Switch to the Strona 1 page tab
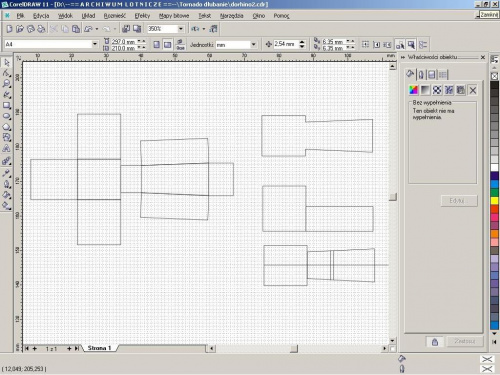This screenshot has height=375, width=500. pos(99,348)
